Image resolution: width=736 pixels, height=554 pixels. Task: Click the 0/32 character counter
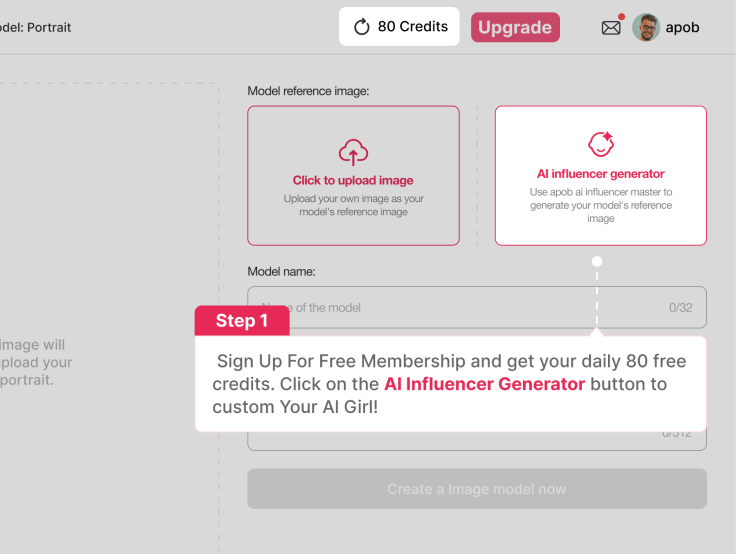[681, 308]
